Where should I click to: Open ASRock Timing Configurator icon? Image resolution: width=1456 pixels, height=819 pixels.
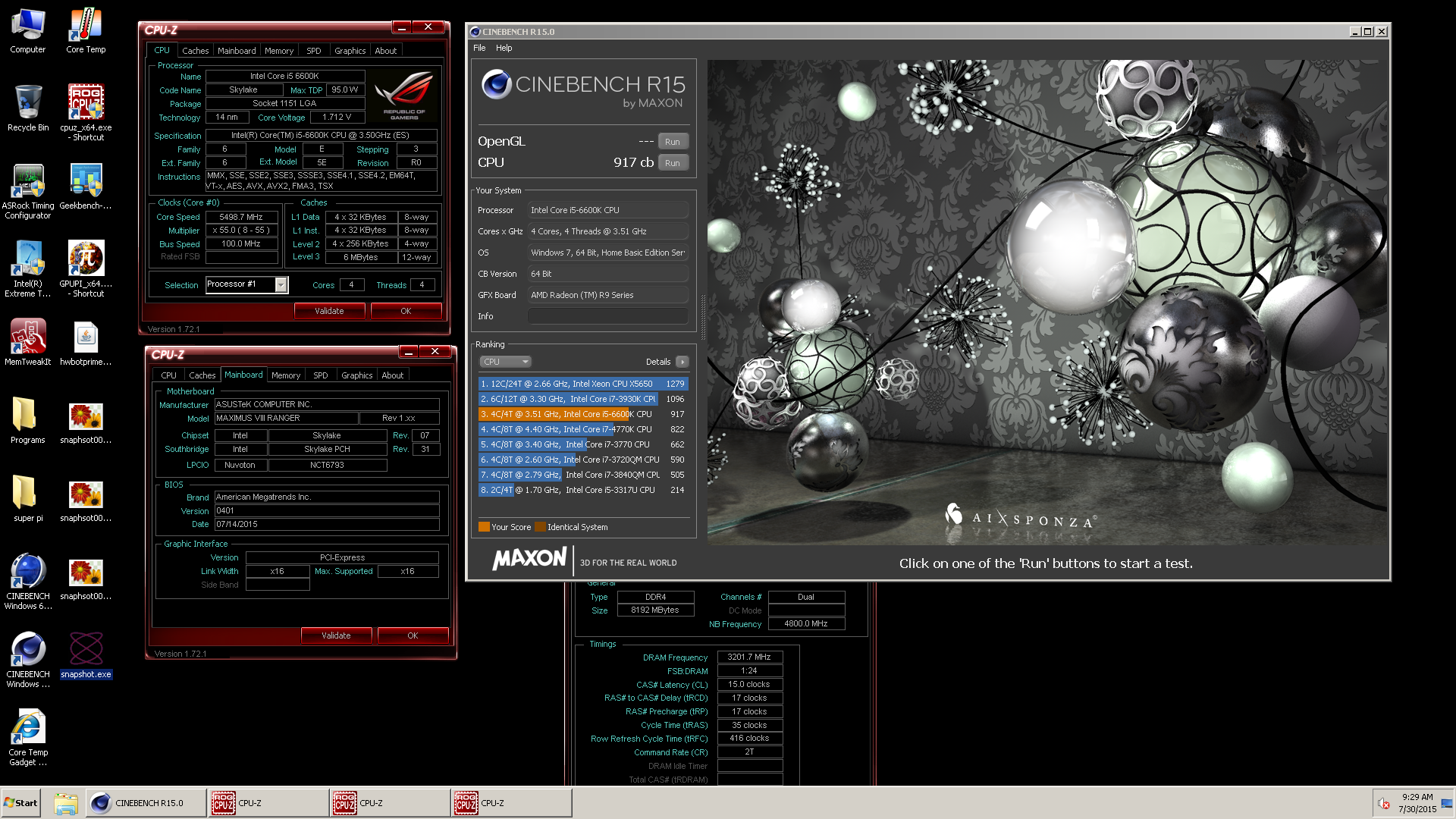28,191
